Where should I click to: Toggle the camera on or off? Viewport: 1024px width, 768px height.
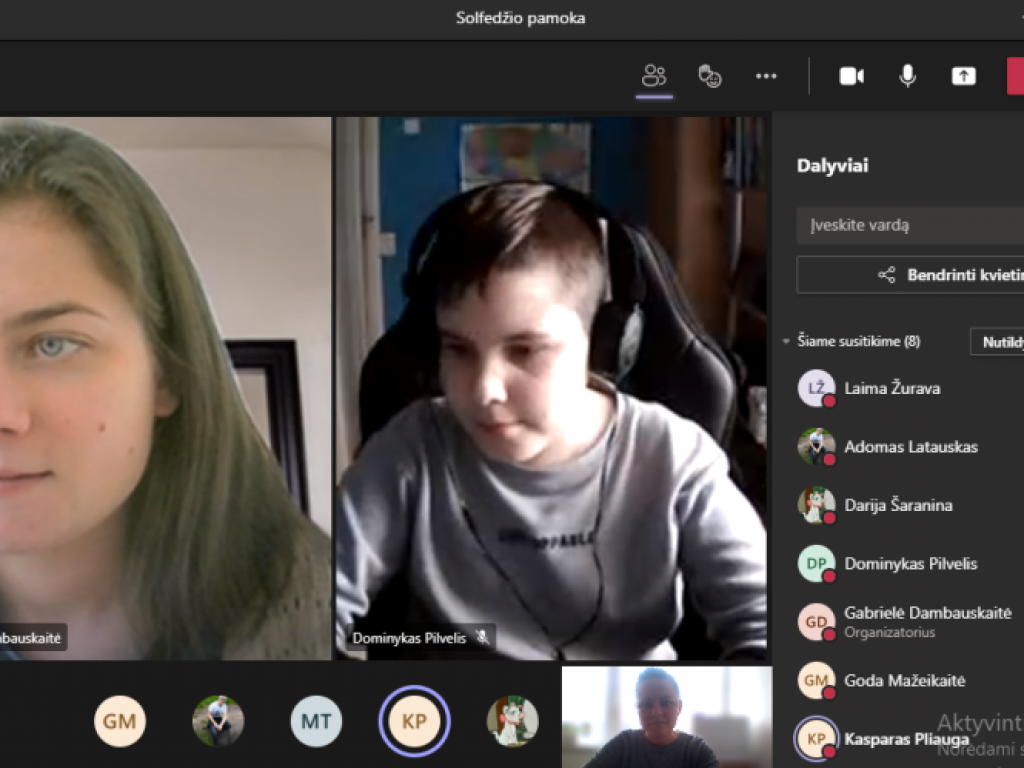(x=852, y=76)
